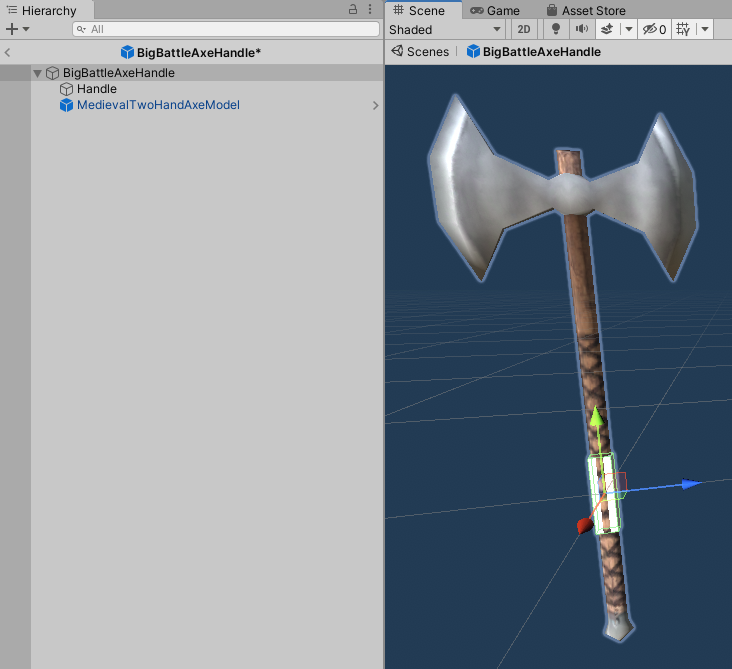
Task: Open the grid settings dropdown arrow
Action: (x=706, y=30)
